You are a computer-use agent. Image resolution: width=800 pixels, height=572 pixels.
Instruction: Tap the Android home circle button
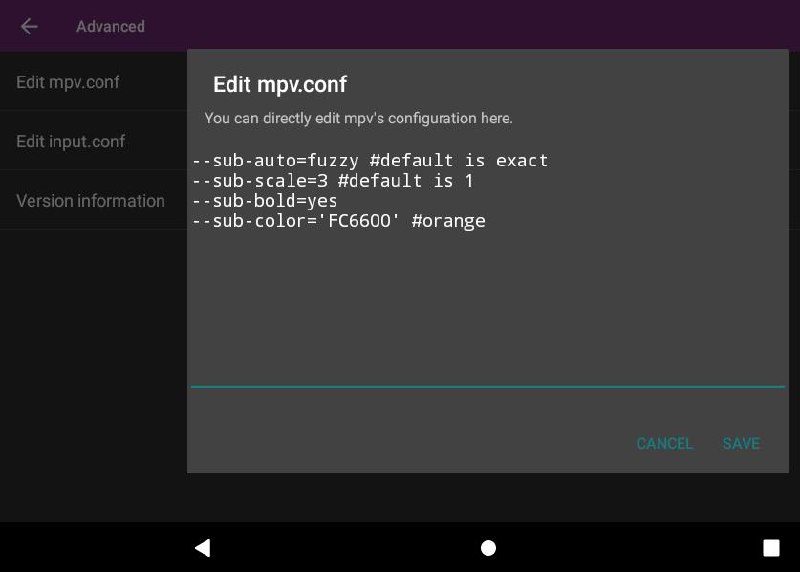(488, 548)
